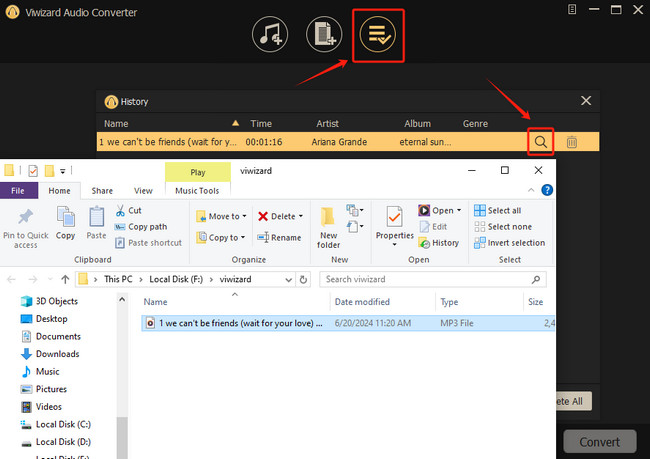The height and width of the screenshot is (459, 650).
Task: Select 3D Objects in navigation pane
Action: (x=50, y=301)
